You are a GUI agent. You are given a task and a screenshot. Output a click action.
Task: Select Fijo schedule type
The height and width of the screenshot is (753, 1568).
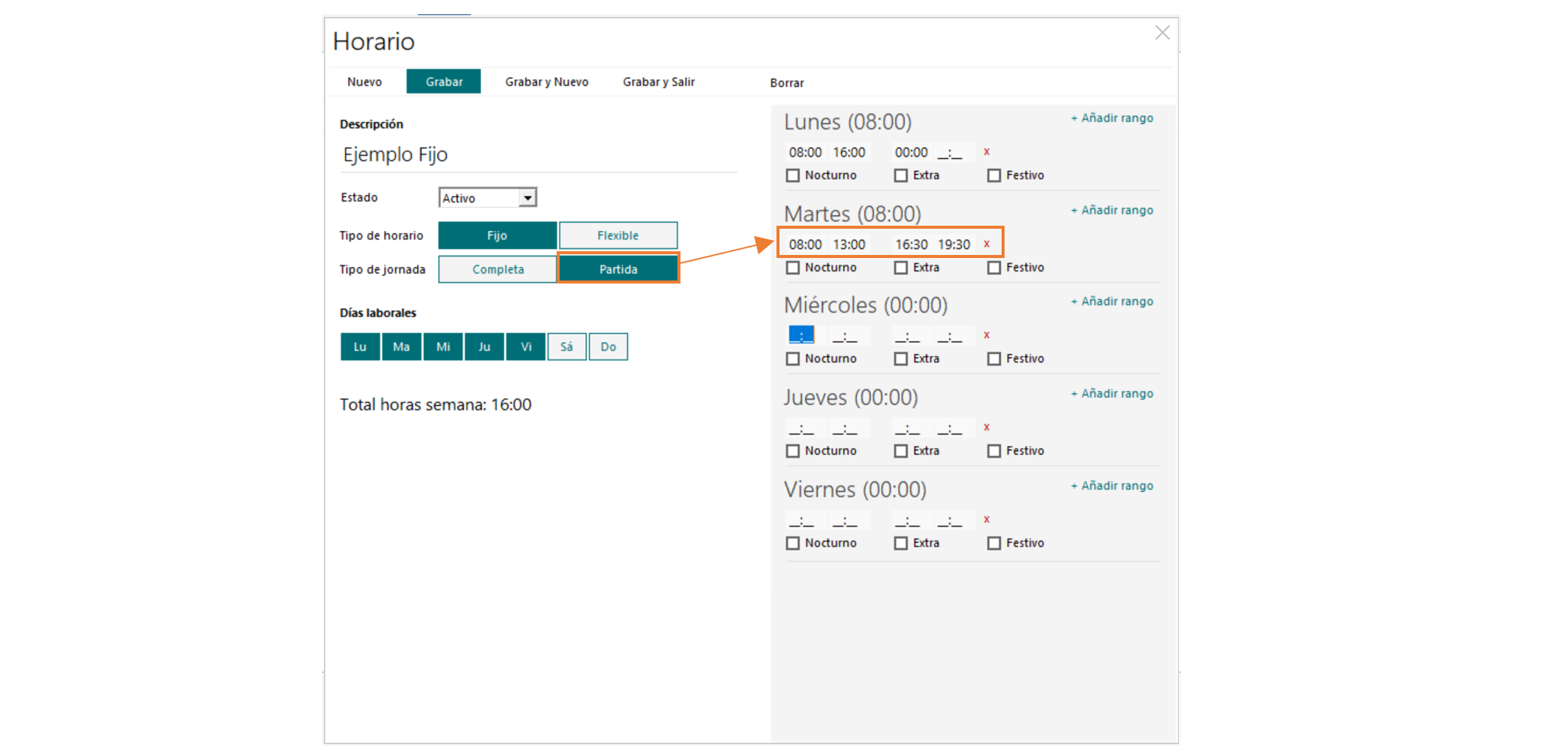point(497,235)
